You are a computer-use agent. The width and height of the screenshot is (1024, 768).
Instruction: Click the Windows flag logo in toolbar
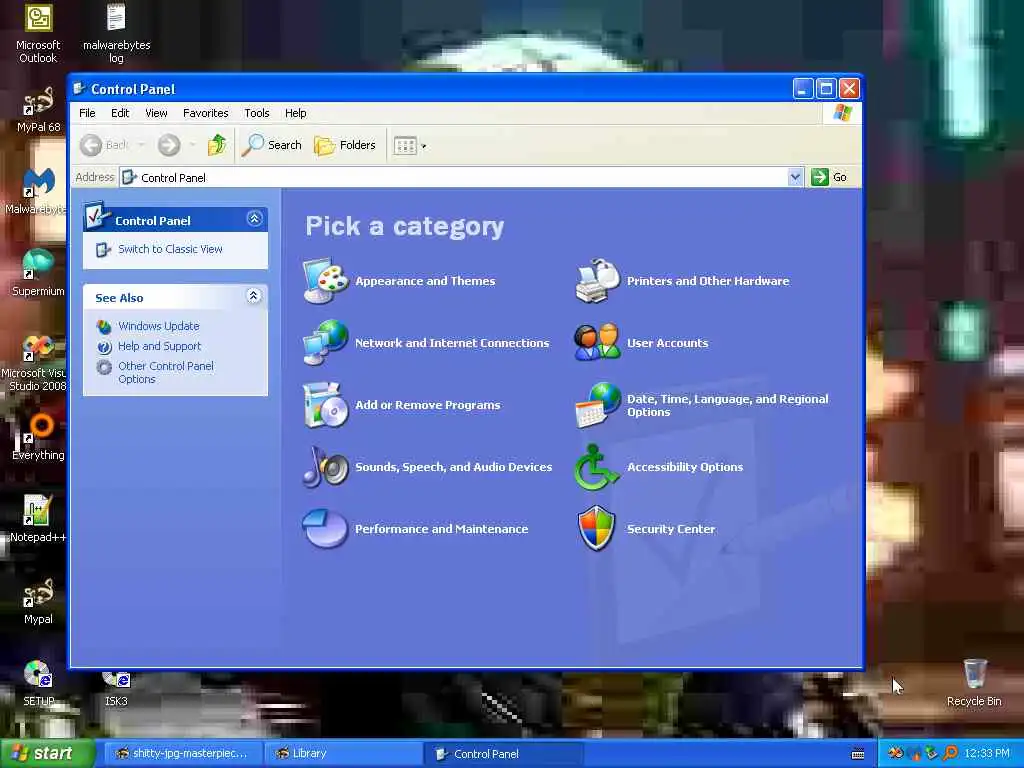[842, 113]
